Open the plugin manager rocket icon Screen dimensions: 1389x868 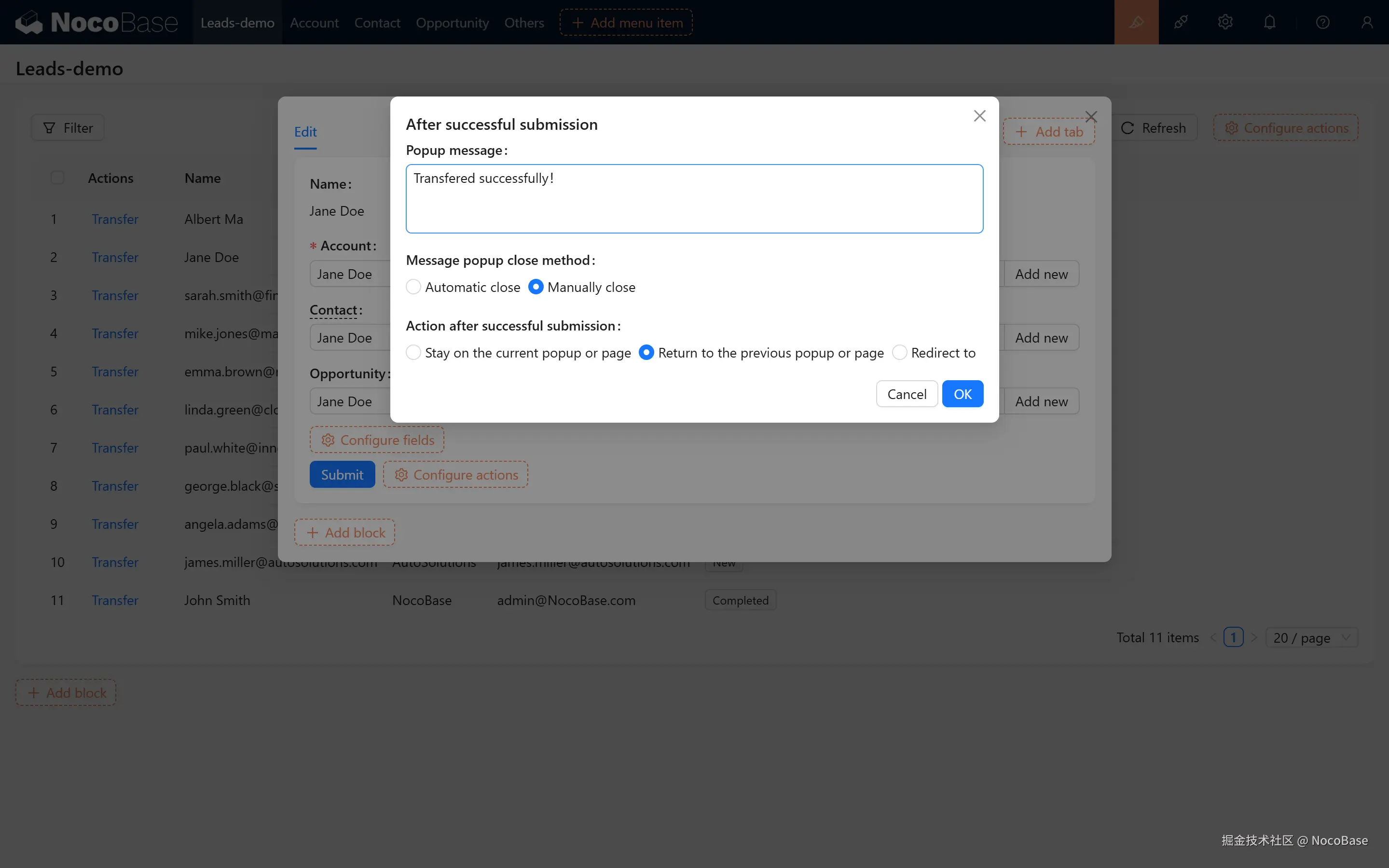1181,22
